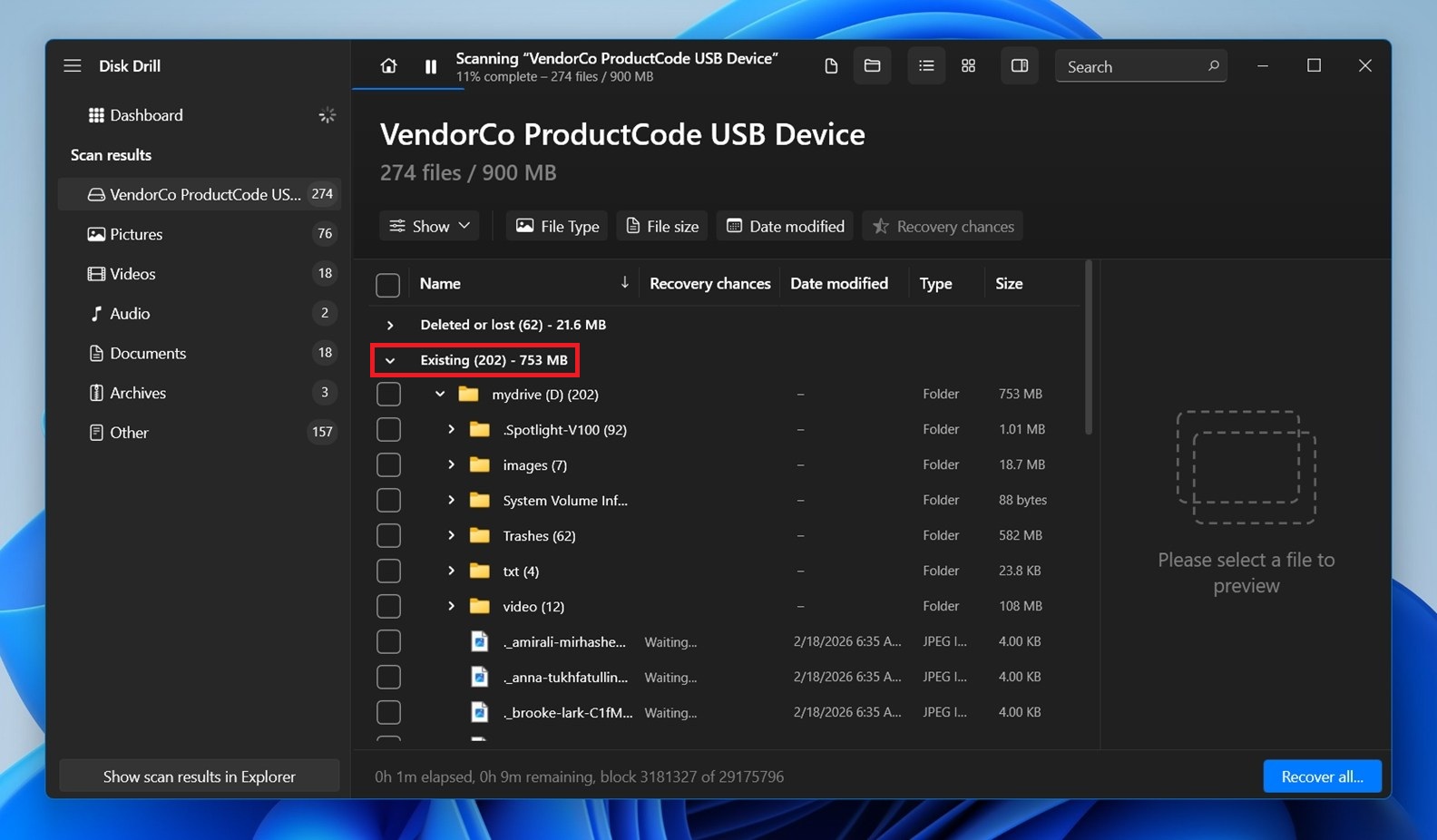Click the Recover all... button
Viewport: 1437px width, 840px height.
pyautogui.click(x=1322, y=777)
